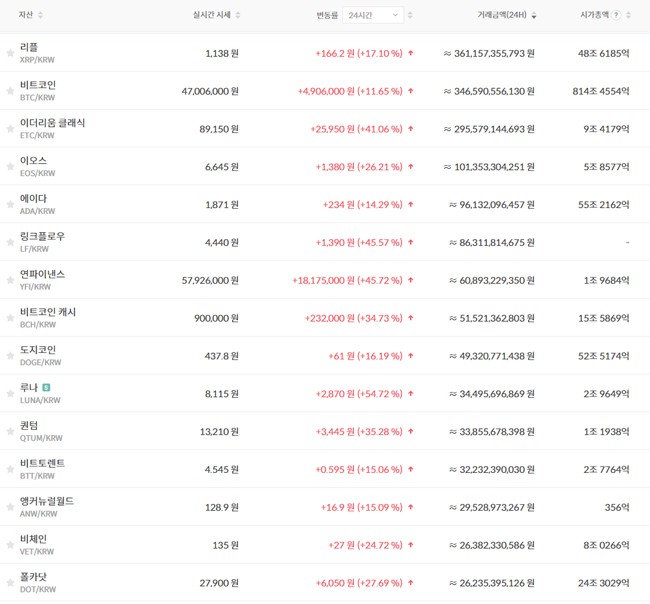Click the change +1,380 원 (+26.21 %)
This screenshot has width=650, height=604.
[x=359, y=167]
